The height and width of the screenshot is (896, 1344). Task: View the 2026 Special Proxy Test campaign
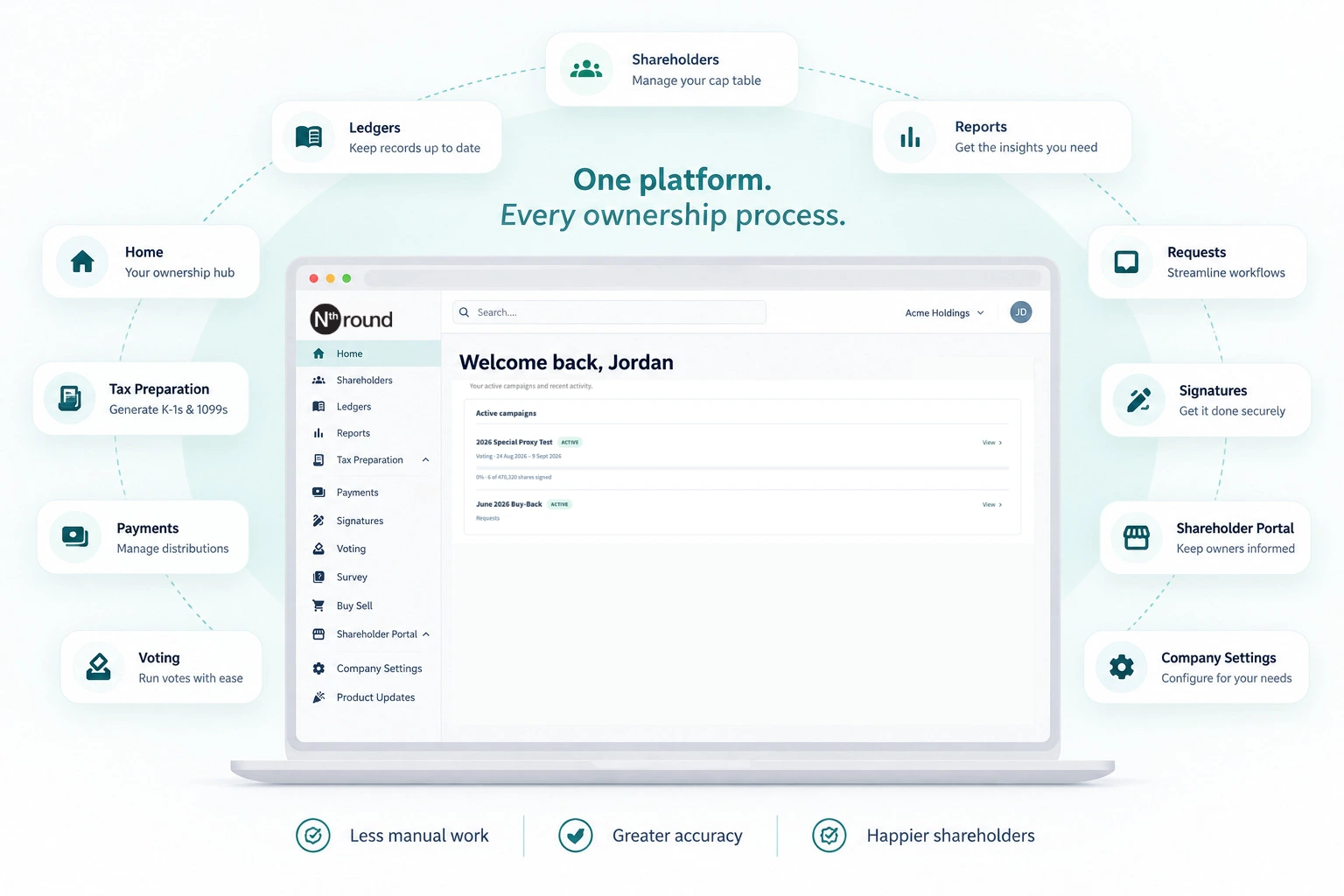pyautogui.click(x=992, y=443)
